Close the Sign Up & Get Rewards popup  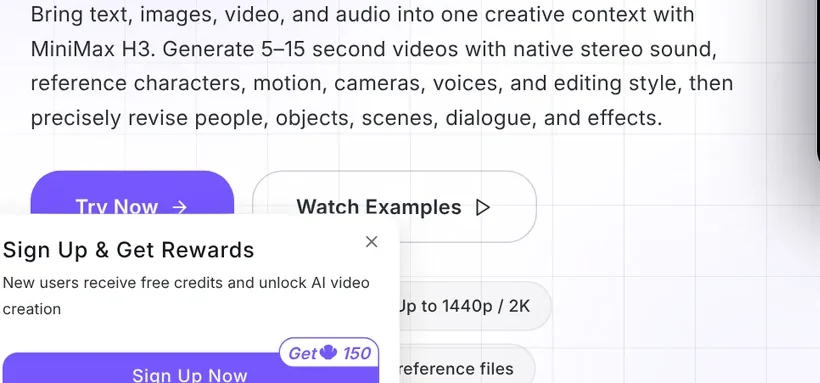pyautogui.click(x=371, y=242)
